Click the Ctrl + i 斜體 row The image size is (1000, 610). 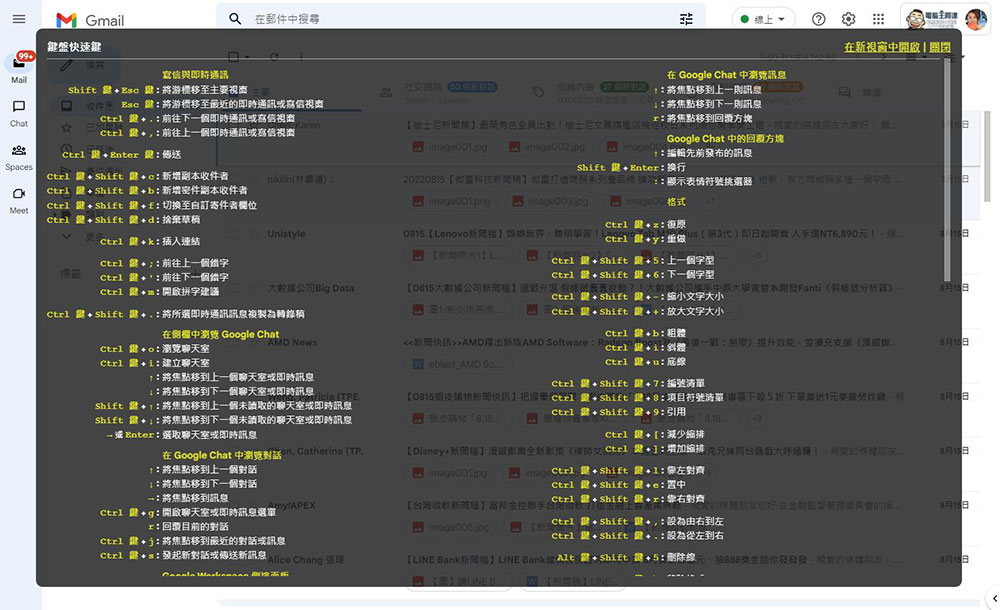645,348
